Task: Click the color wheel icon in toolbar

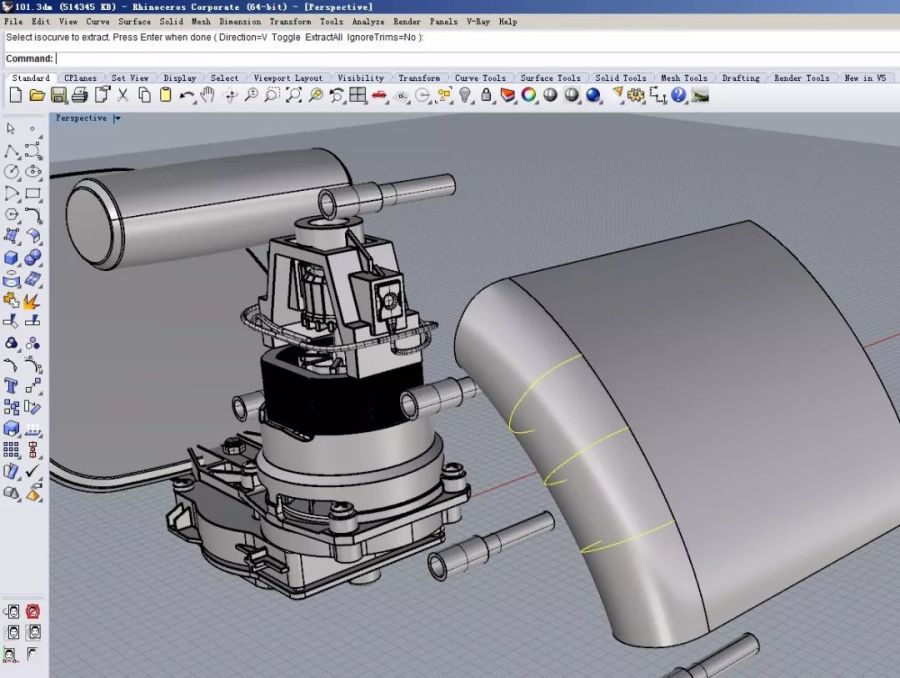Action: (x=528, y=95)
